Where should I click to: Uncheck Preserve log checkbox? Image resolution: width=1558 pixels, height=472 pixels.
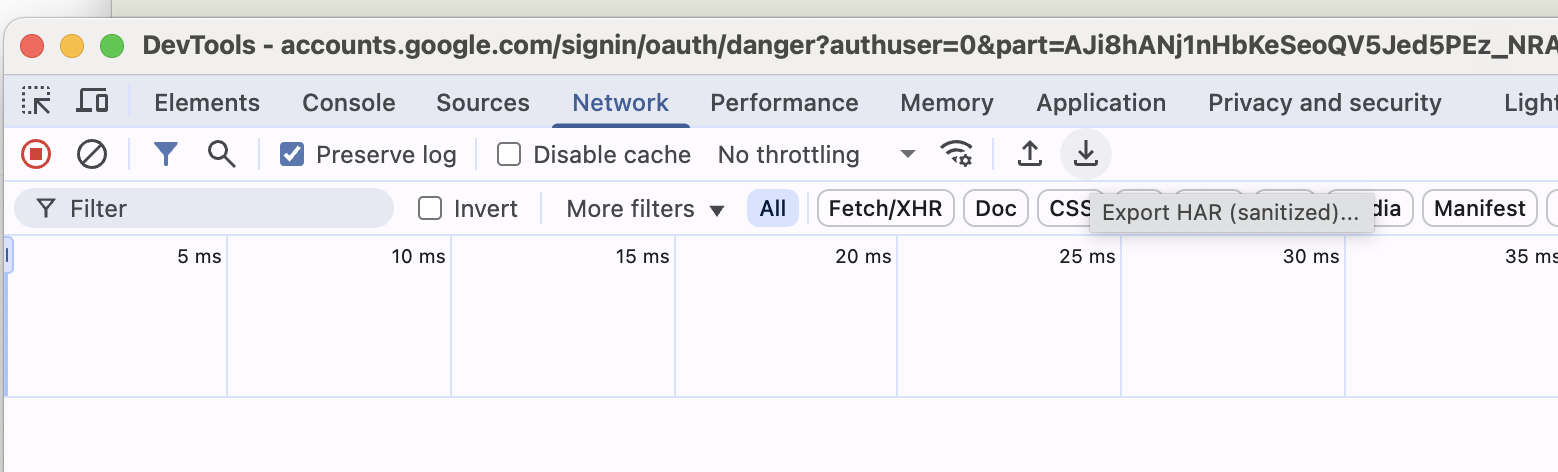(291, 154)
